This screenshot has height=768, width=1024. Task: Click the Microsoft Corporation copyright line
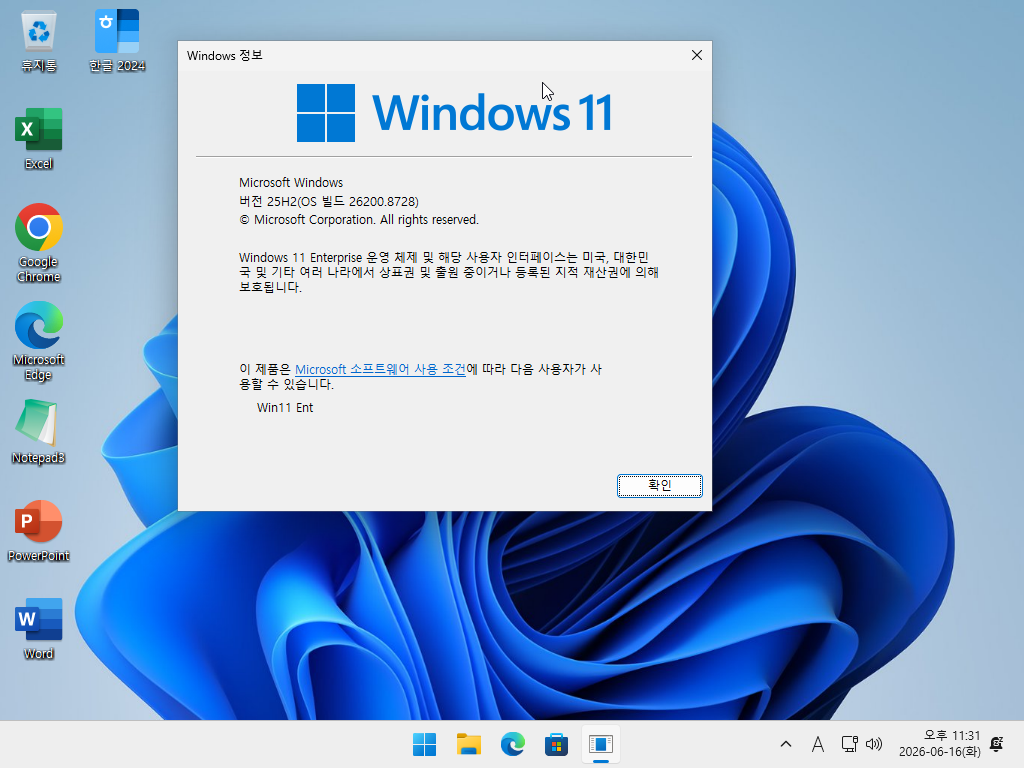[359, 219]
